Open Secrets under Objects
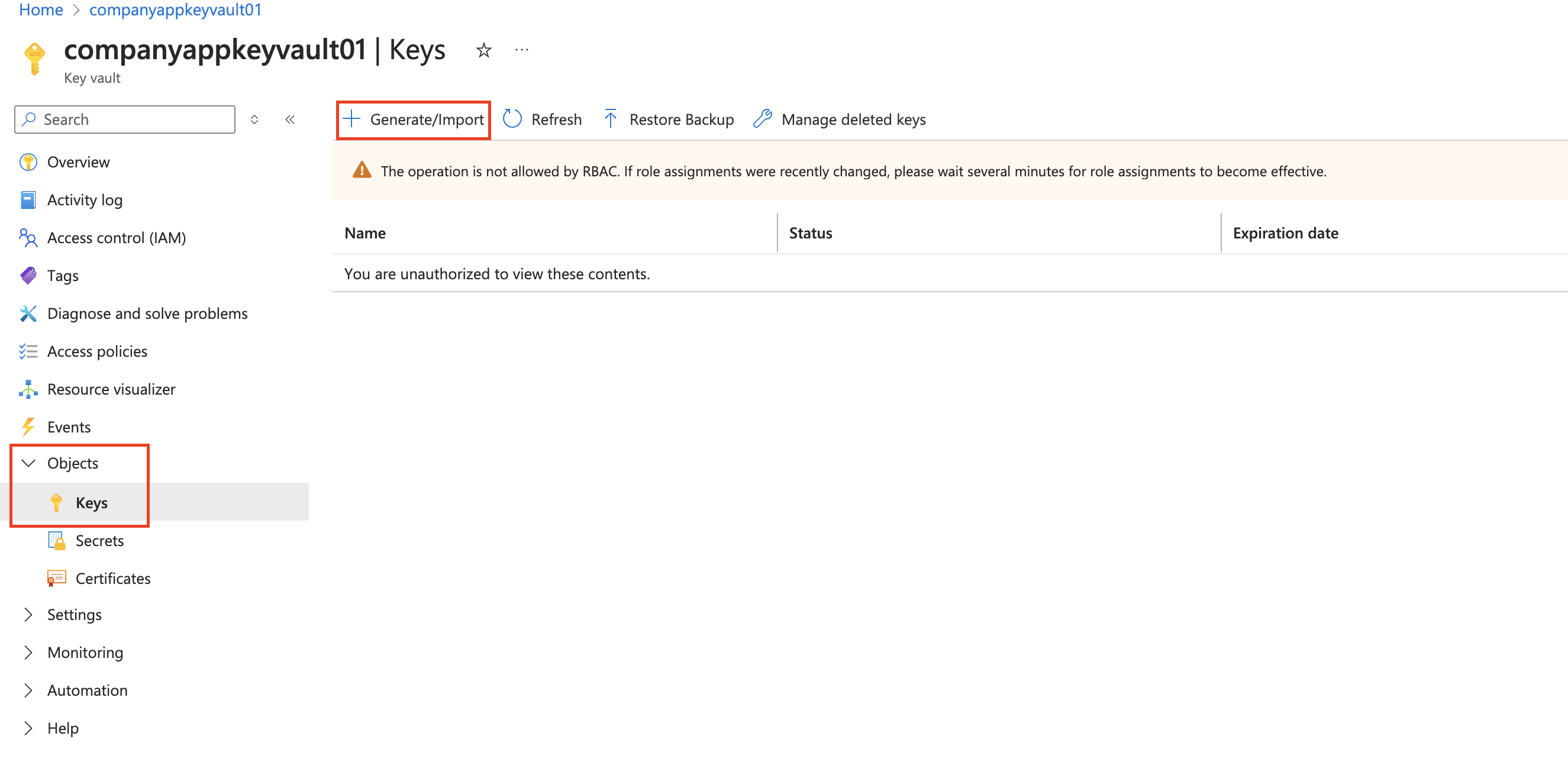Image resolution: width=1568 pixels, height=762 pixels. click(99, 541)
